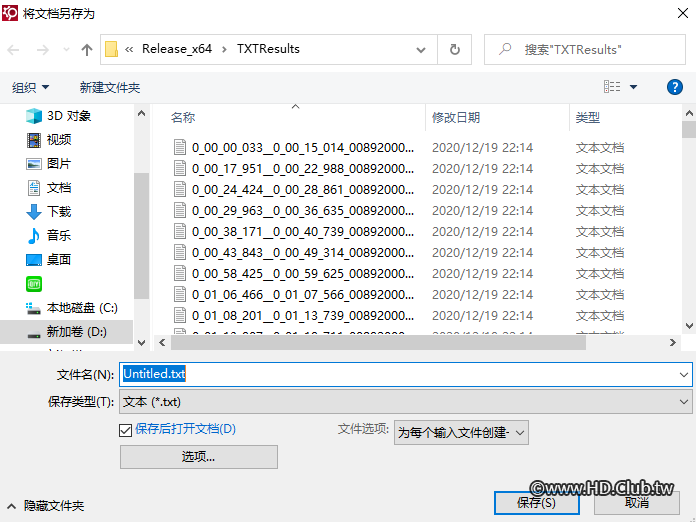Screen dimensions: 696x522
Task: Create a 新建文件夹 new folder
Action: (110, 87)
